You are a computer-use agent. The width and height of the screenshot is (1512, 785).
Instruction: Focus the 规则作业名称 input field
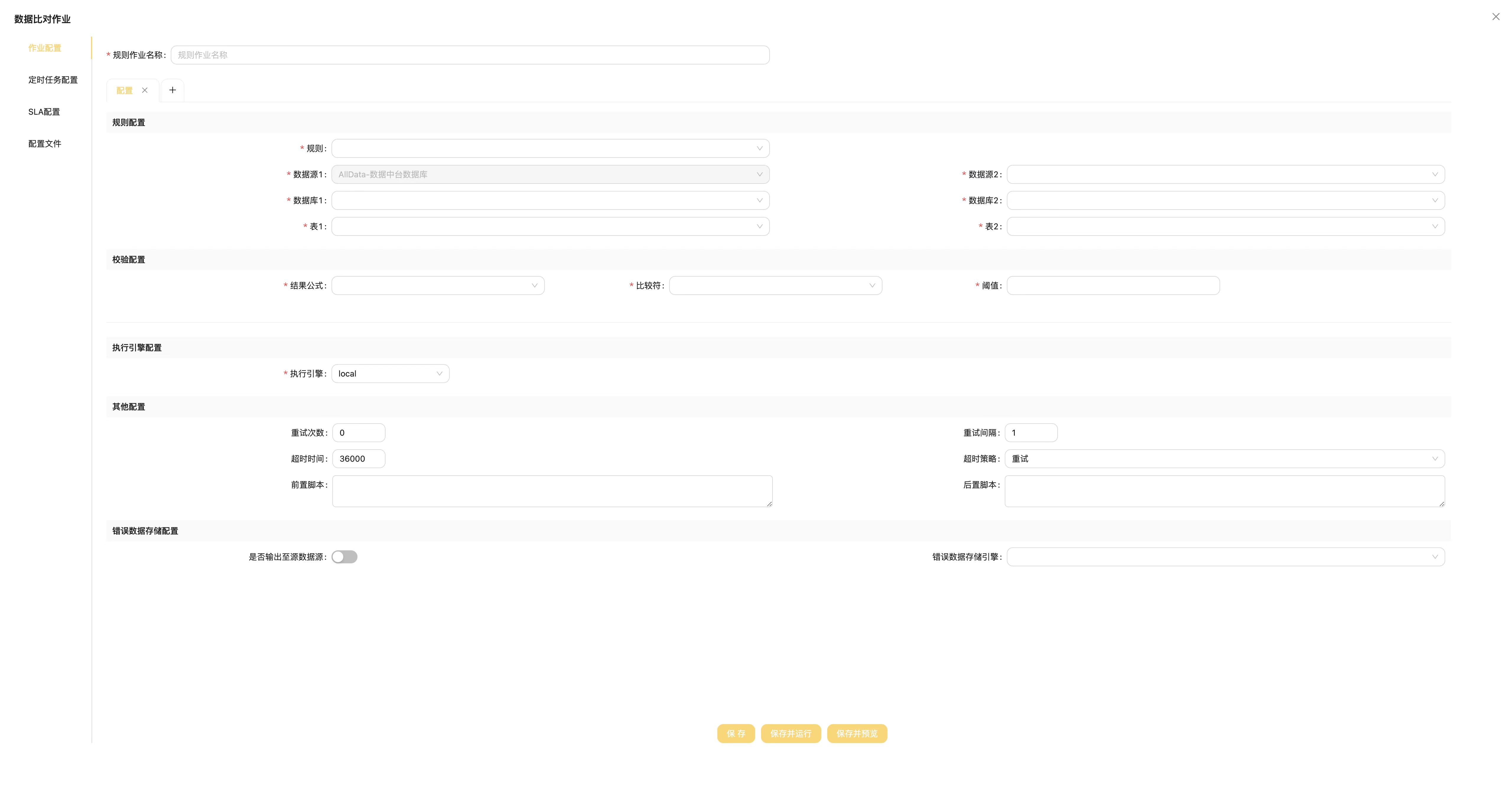[469, 55]
